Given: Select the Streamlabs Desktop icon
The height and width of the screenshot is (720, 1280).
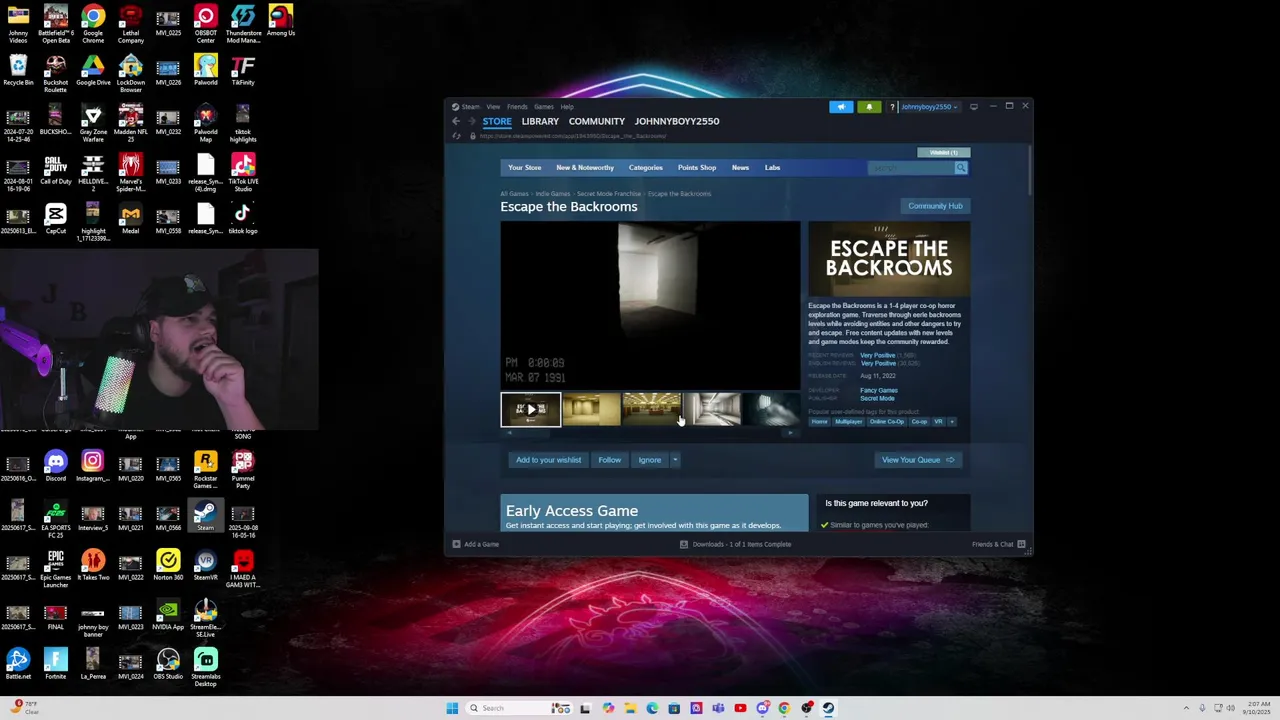Looking at the screenshot, I should pyautogui.click(x=205, y=667).
